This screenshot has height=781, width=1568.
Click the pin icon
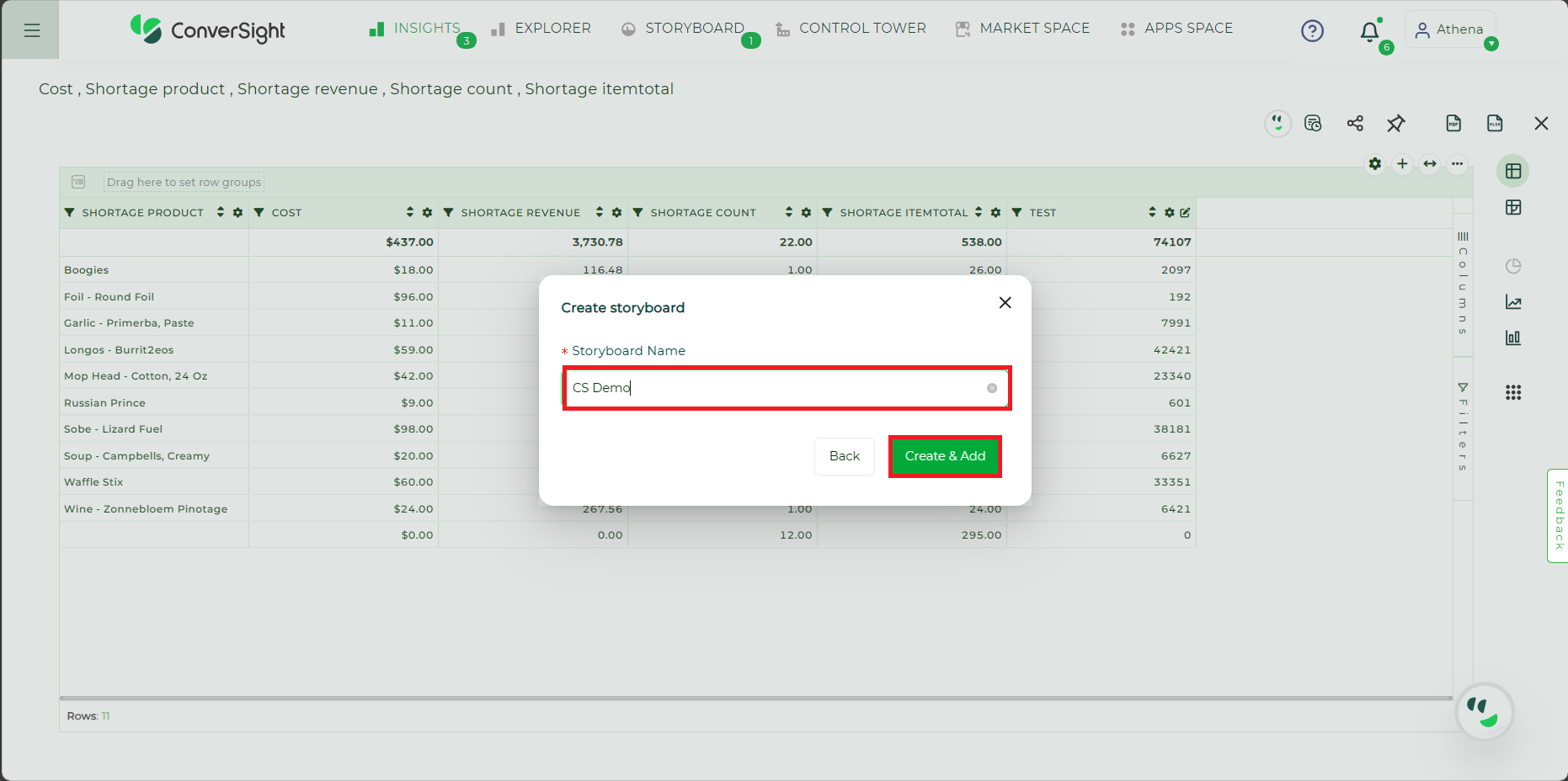tap(1395, 124)
